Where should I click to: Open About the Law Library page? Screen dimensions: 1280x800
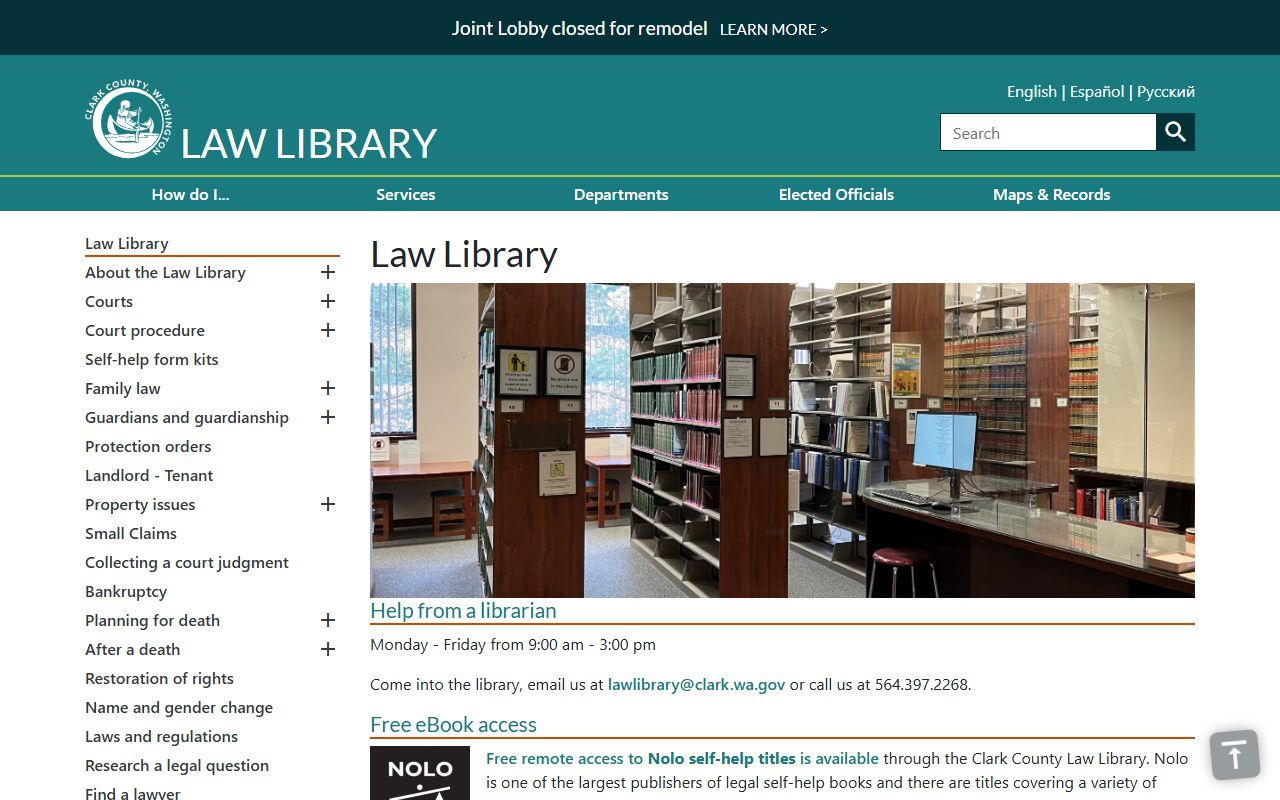pyautogui.click(x=165, y=272)
